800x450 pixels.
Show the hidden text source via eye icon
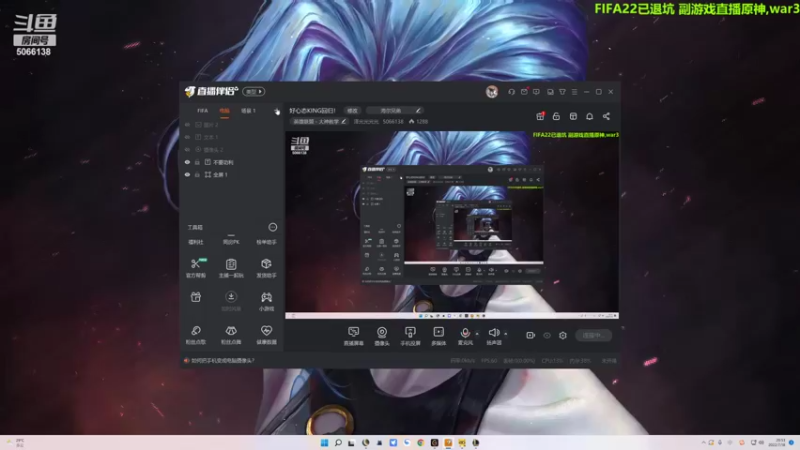coord(187,137)
